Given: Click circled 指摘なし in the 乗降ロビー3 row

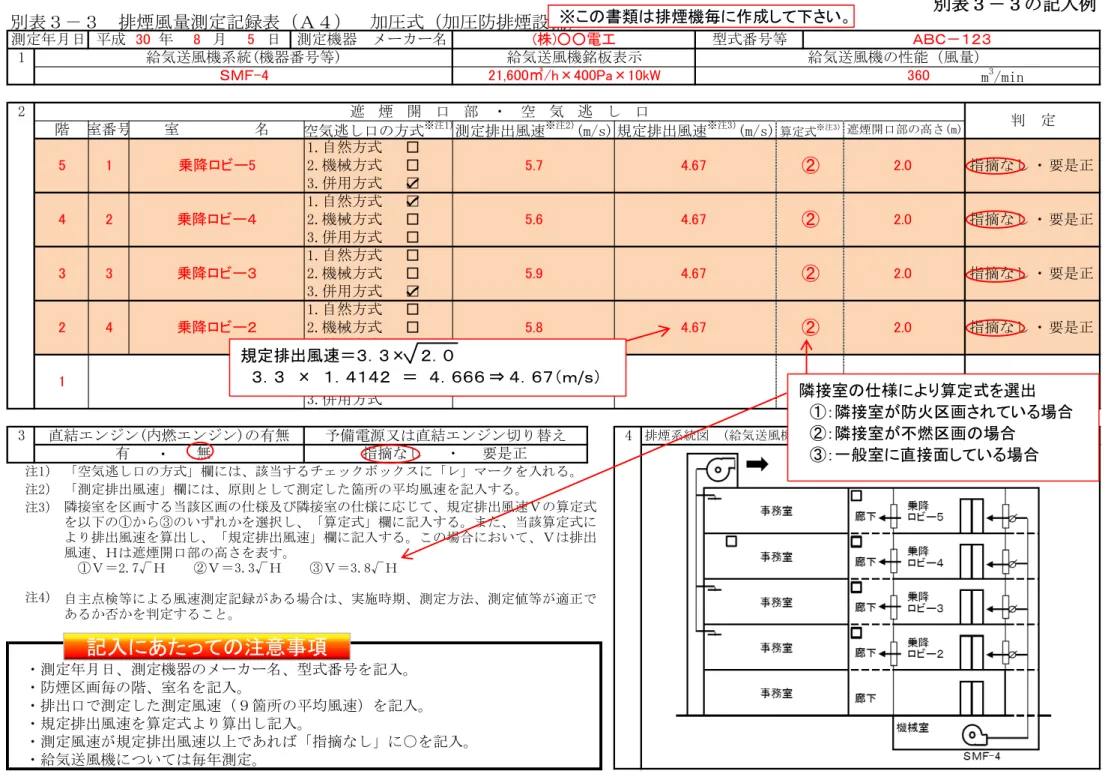Looking at the screenshot, I should 996,274.
